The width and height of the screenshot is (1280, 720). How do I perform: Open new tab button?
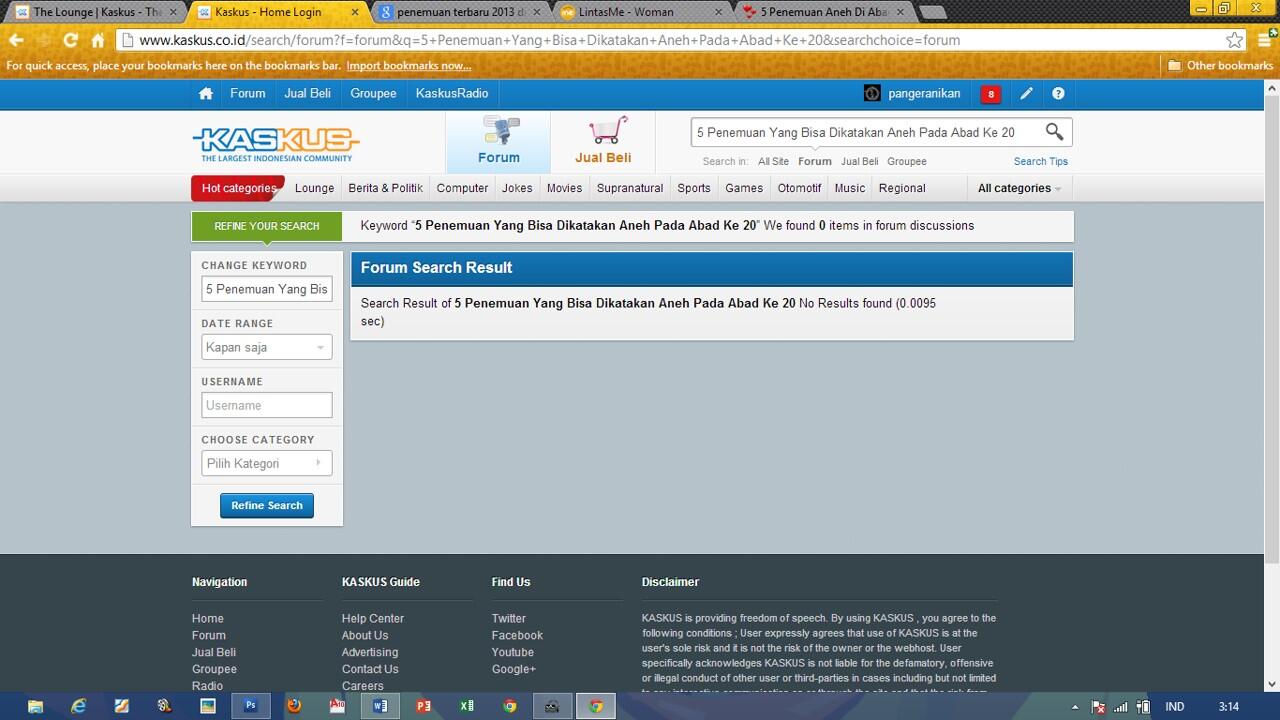(x=932, y=13)
